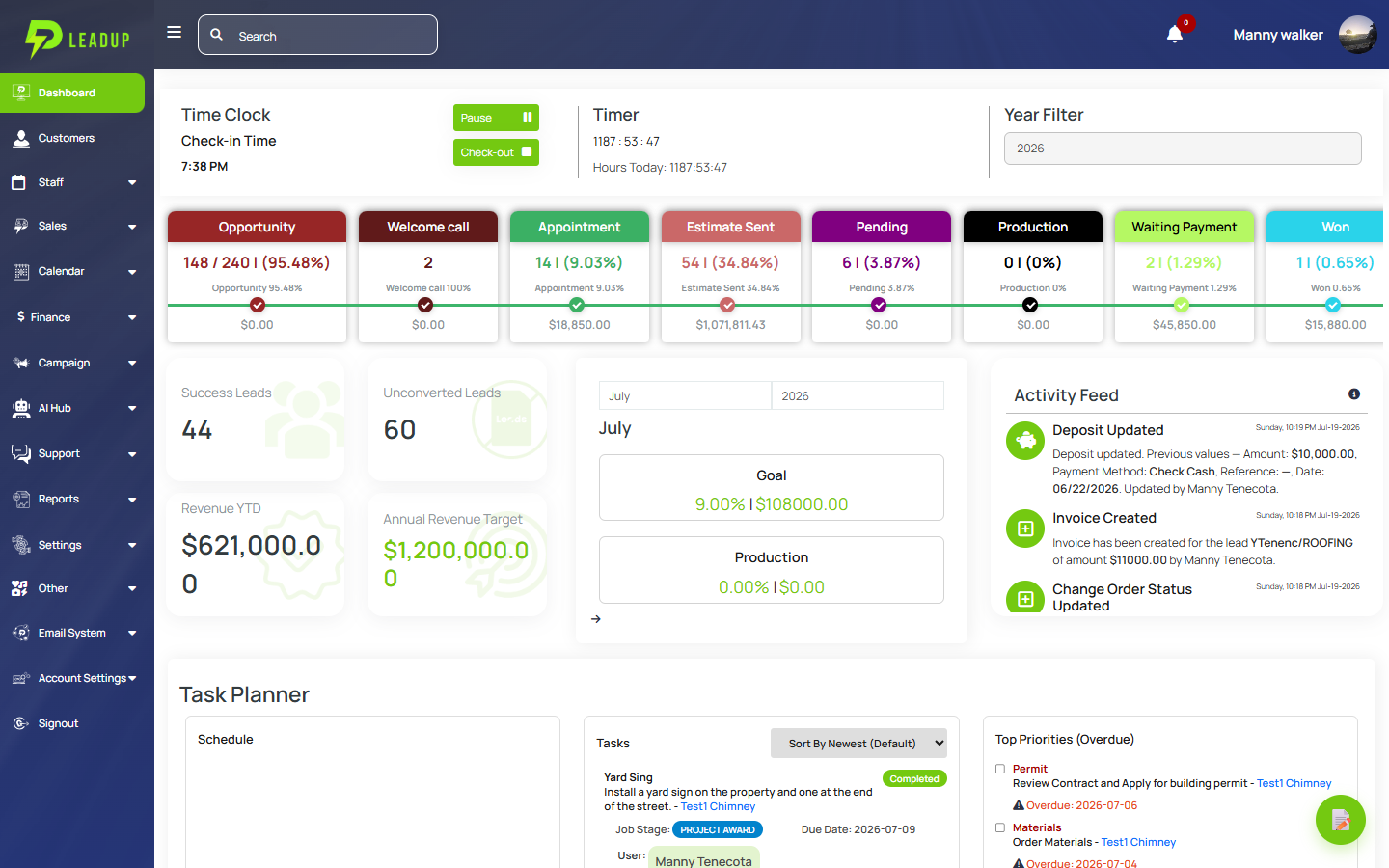Open Test1 Chimney link in Permit task
This screenshot has height=868, width=1389.
click(x=1294, y=783)
